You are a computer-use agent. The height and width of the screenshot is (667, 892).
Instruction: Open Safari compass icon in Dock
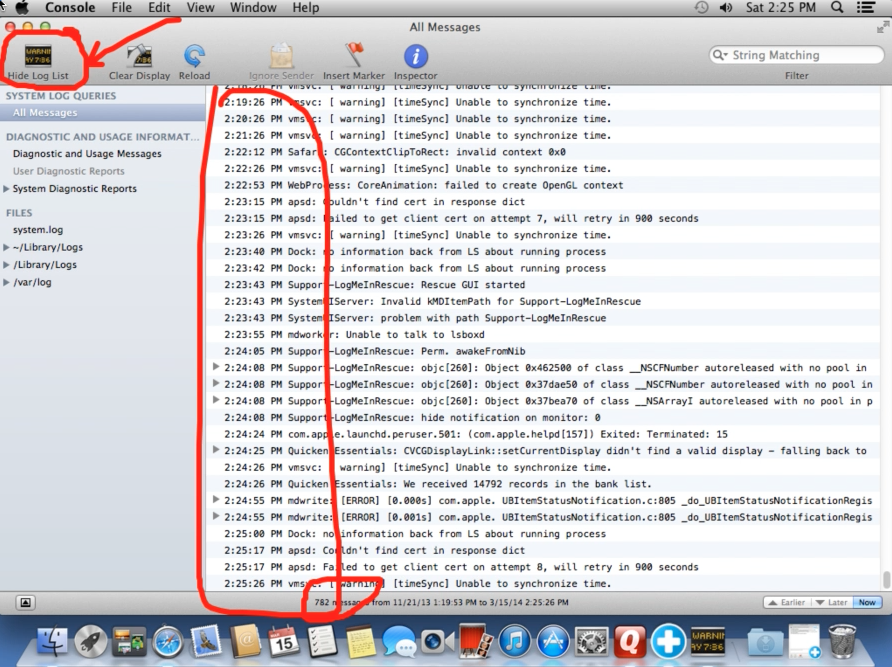[167, 641]
